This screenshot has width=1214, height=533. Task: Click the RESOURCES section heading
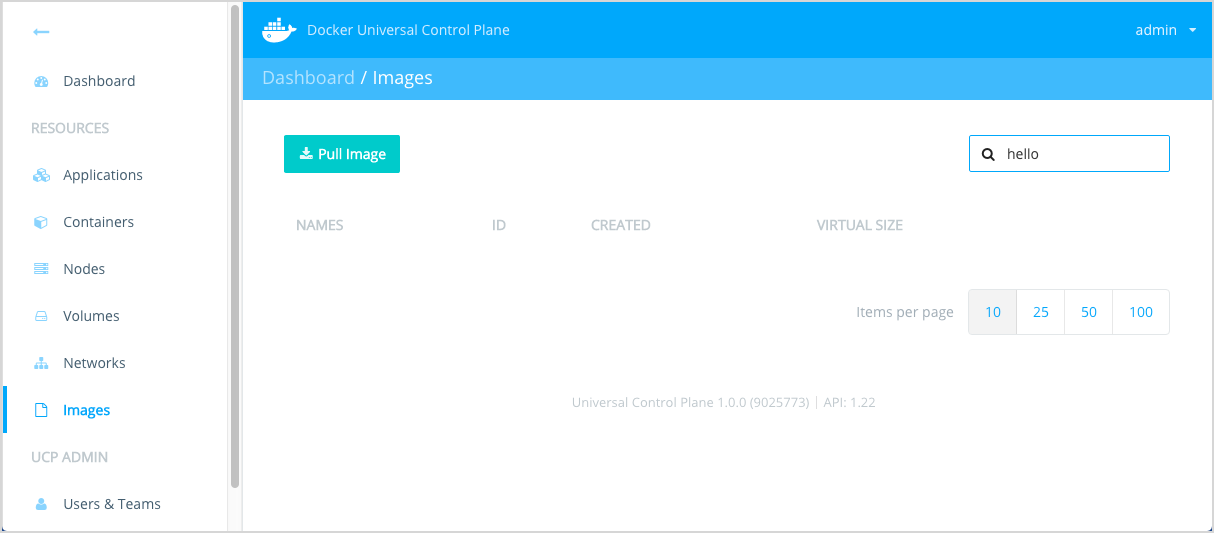[x=70, y=128]
